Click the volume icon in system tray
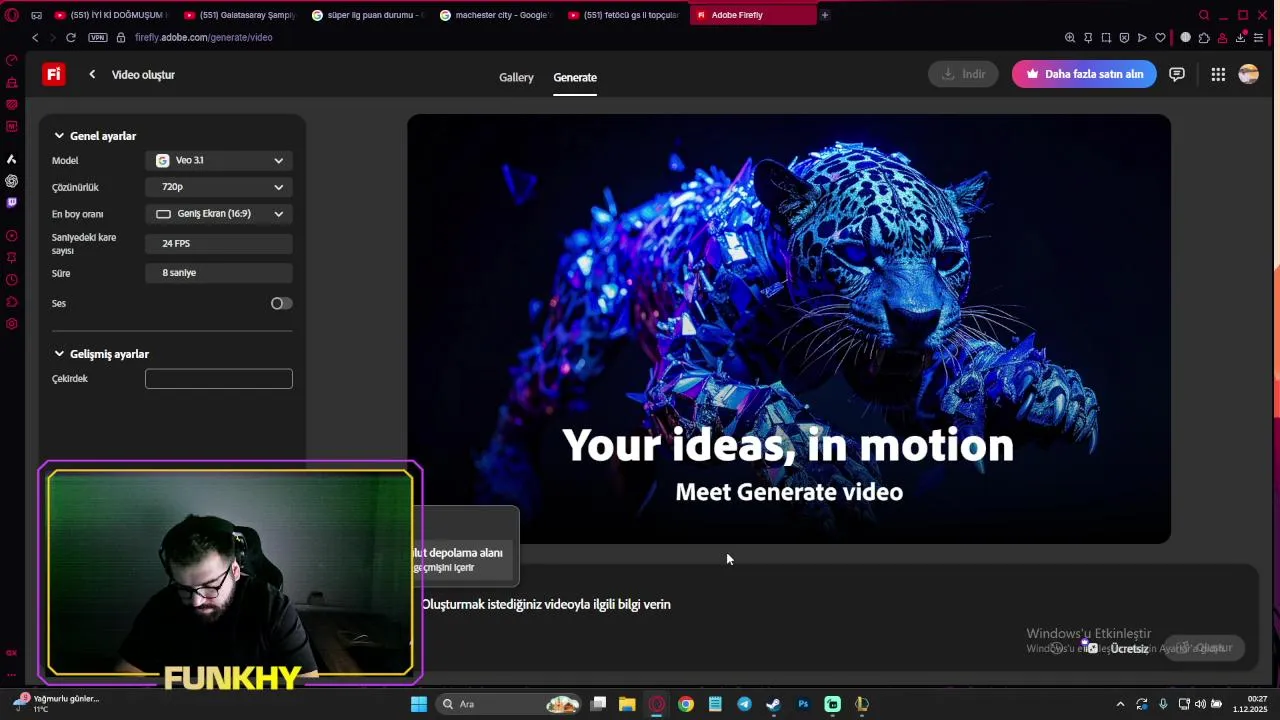 1200,704
